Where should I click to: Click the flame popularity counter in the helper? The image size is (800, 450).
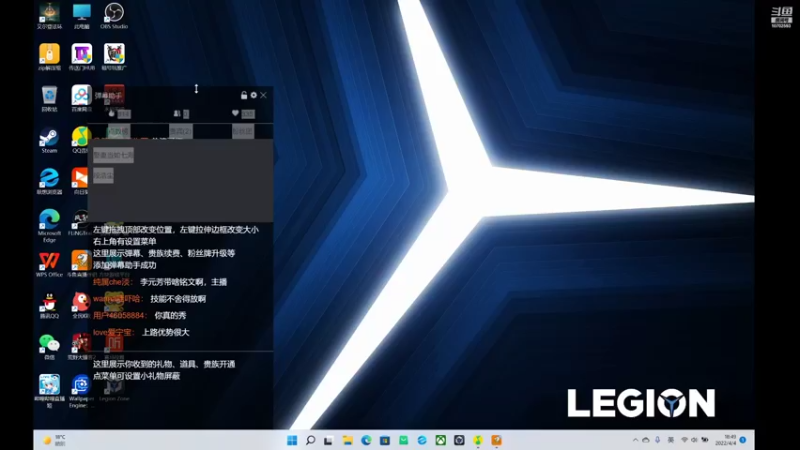[x=119, y=114]
